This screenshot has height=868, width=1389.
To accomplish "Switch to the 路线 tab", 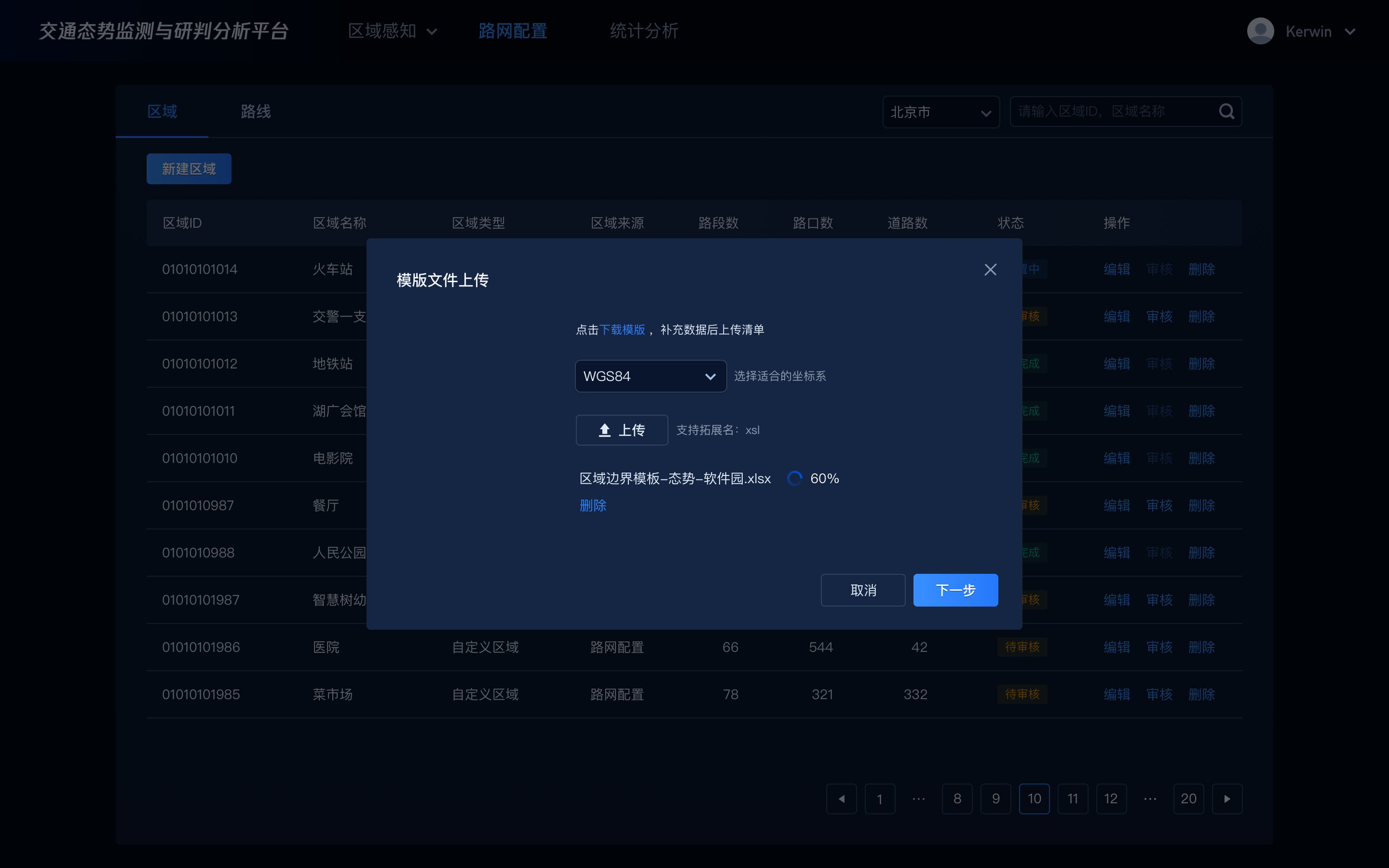I will [x=256, y=112].
